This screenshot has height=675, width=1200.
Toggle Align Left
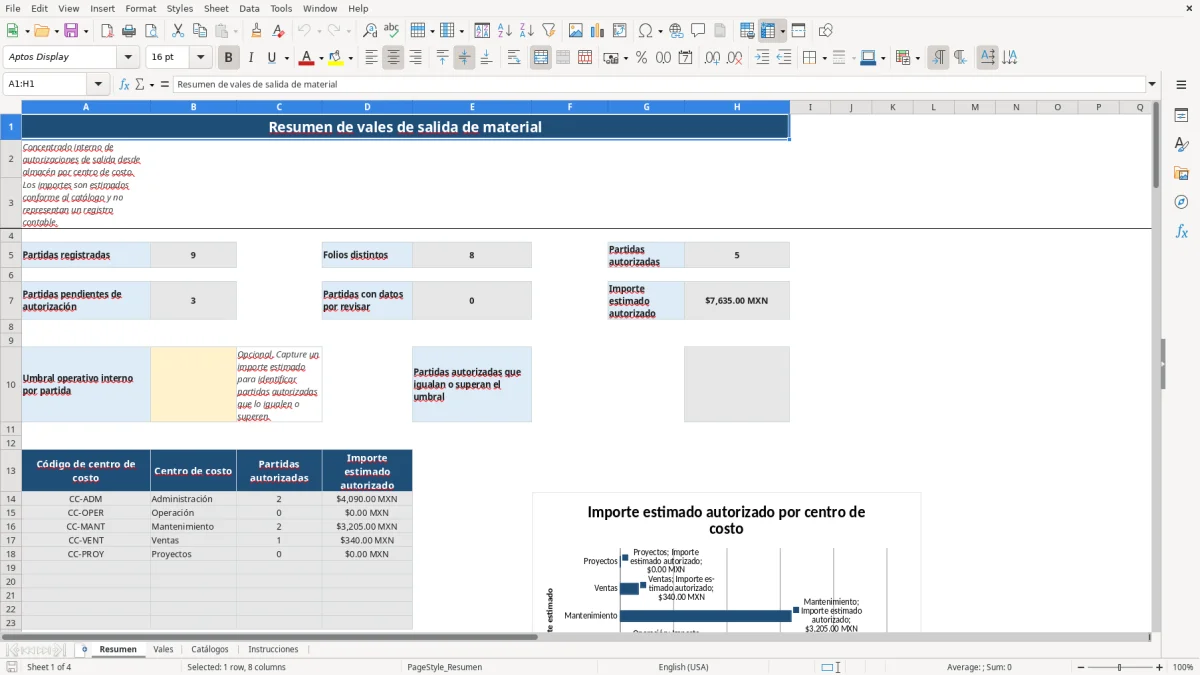click(371, 58)
